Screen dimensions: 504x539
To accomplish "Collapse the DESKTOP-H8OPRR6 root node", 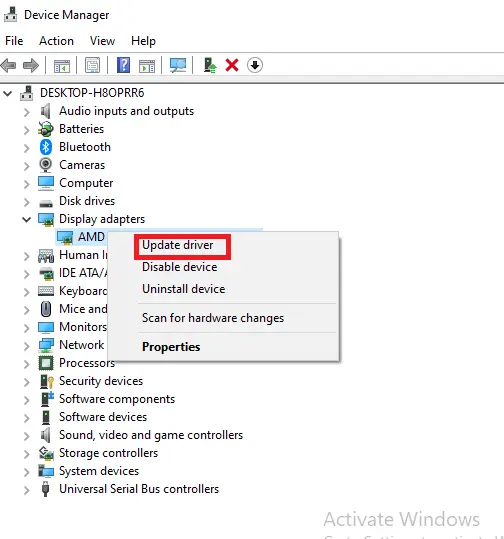I will click(x=8, y=93).
